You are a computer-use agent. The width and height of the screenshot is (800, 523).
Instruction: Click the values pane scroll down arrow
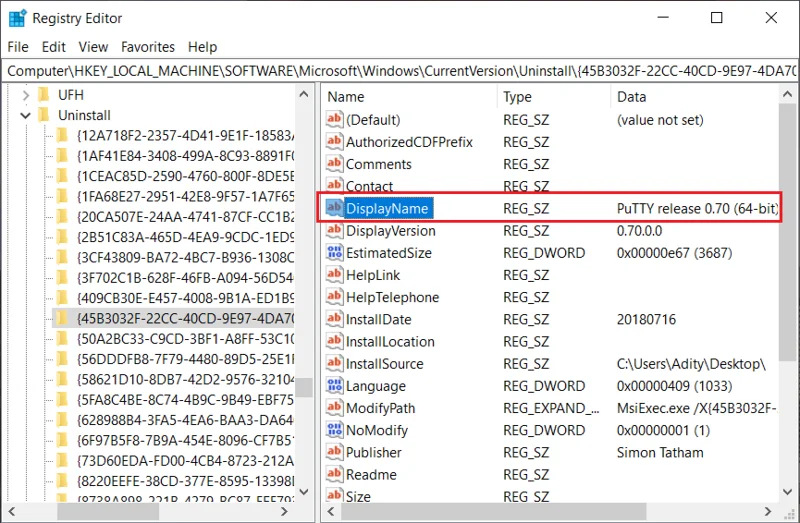coord(787,492)
